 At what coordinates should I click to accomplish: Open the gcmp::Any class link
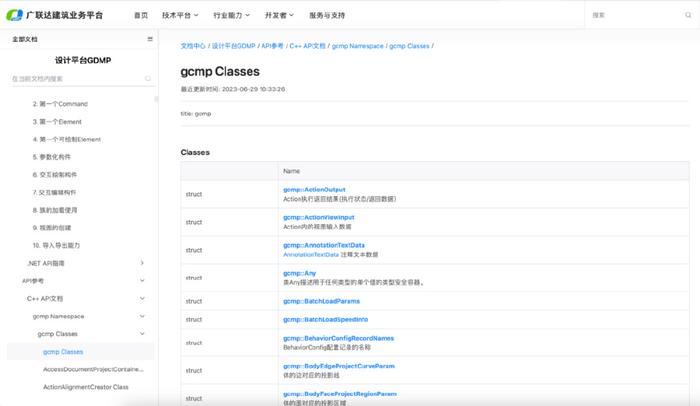coord(300,273)
